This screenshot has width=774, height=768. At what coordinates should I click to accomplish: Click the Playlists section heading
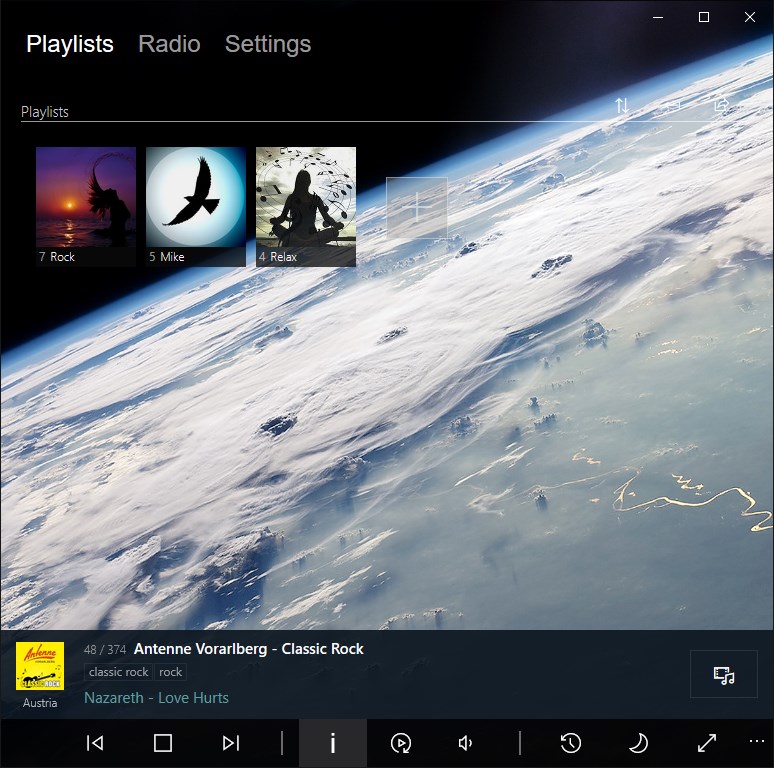[44, 112]
